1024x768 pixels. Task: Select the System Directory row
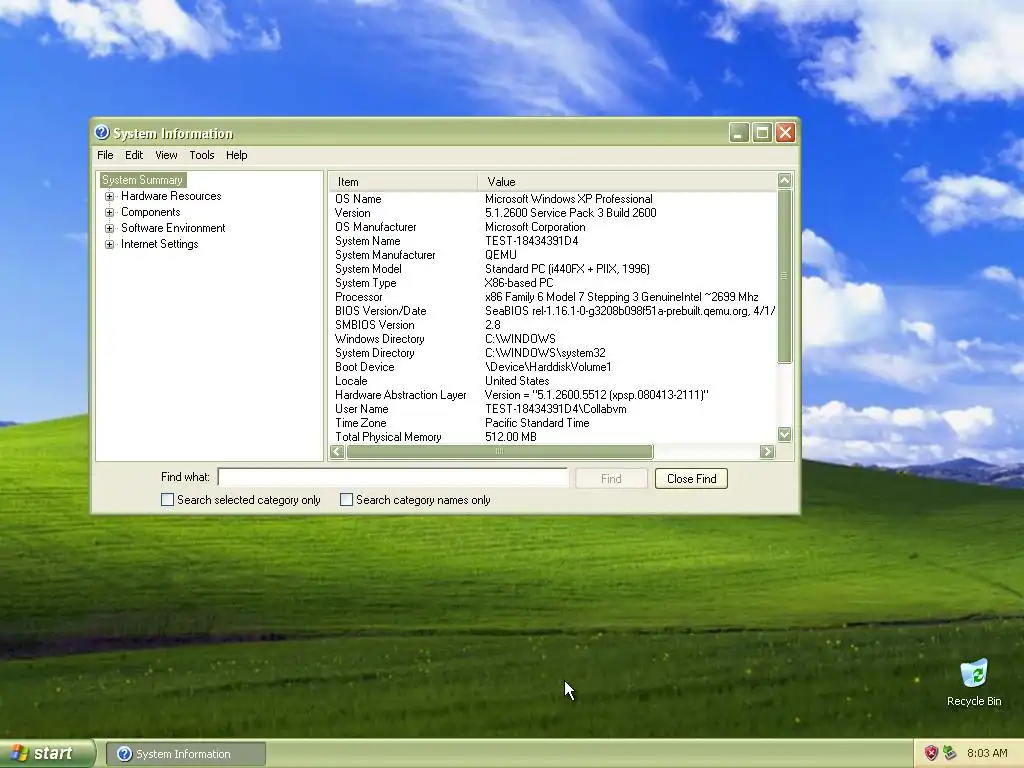[552, 353]
